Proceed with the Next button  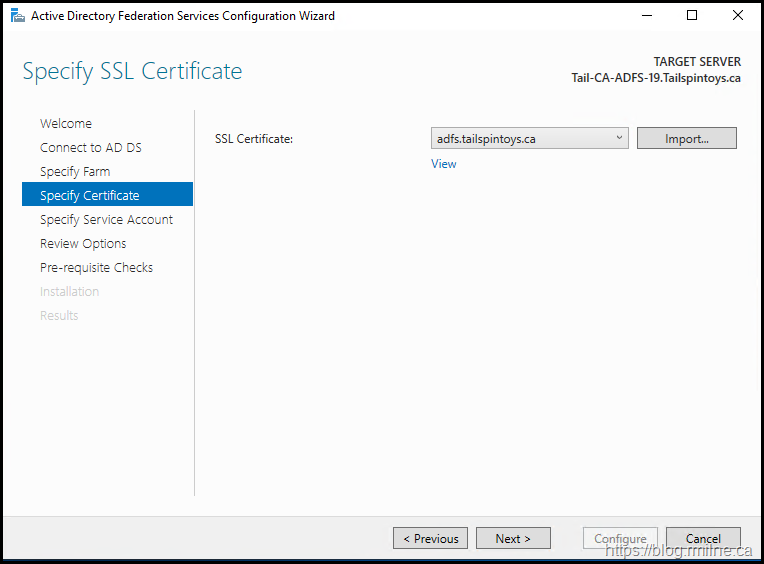(x=514, y=539)
